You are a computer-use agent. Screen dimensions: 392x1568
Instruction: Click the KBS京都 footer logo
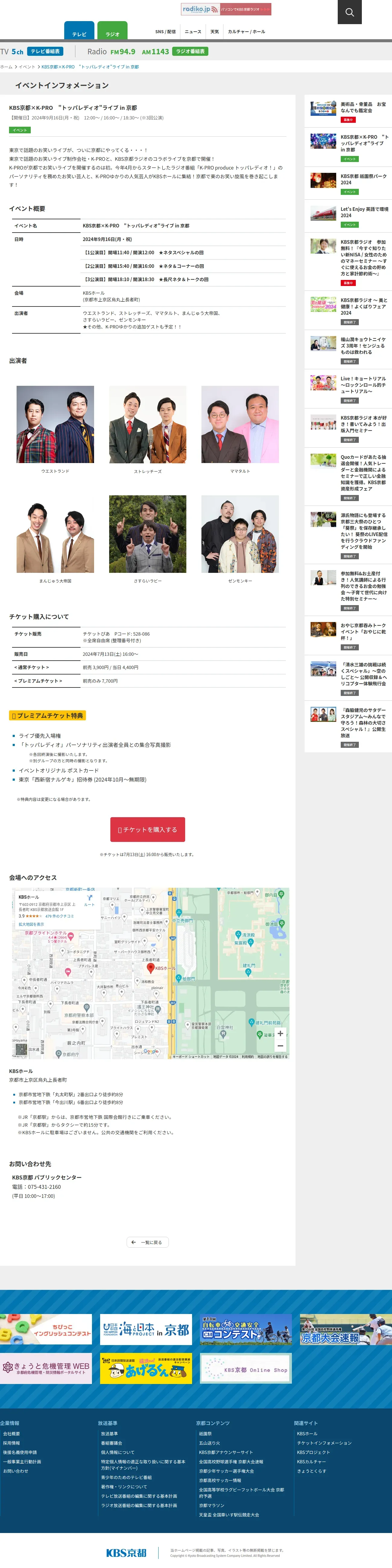pos(126,1553)
